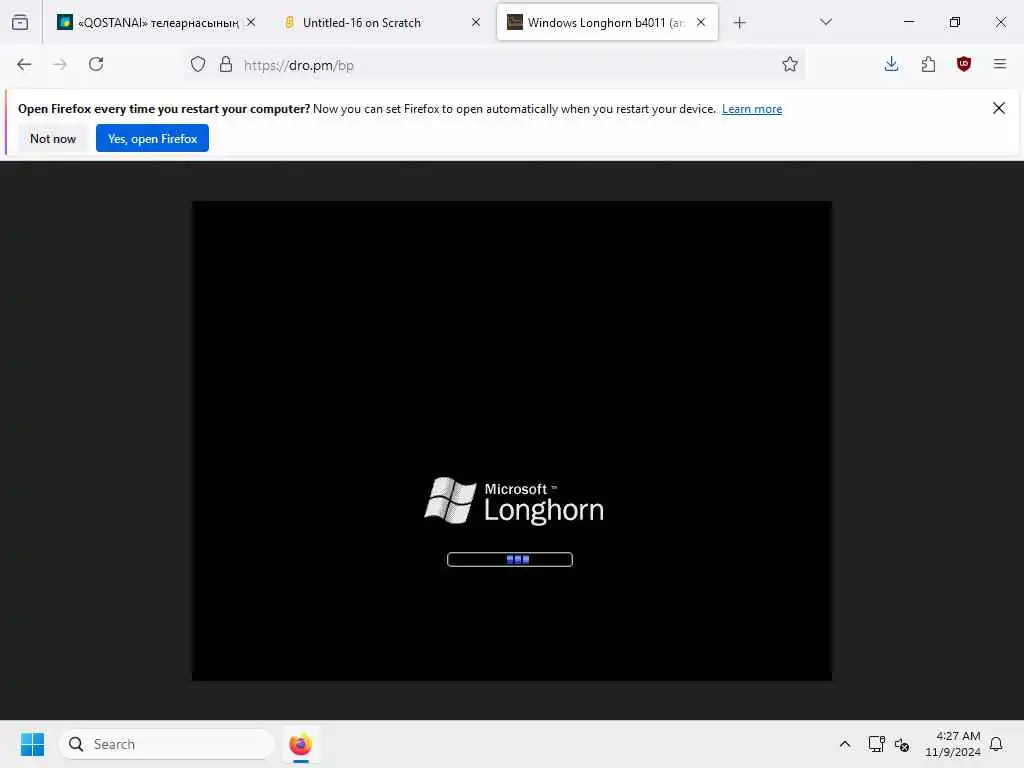Viewport: 1024px width, 768px height.
Task: Click the taskbar Search box
Action: [167, 744]
